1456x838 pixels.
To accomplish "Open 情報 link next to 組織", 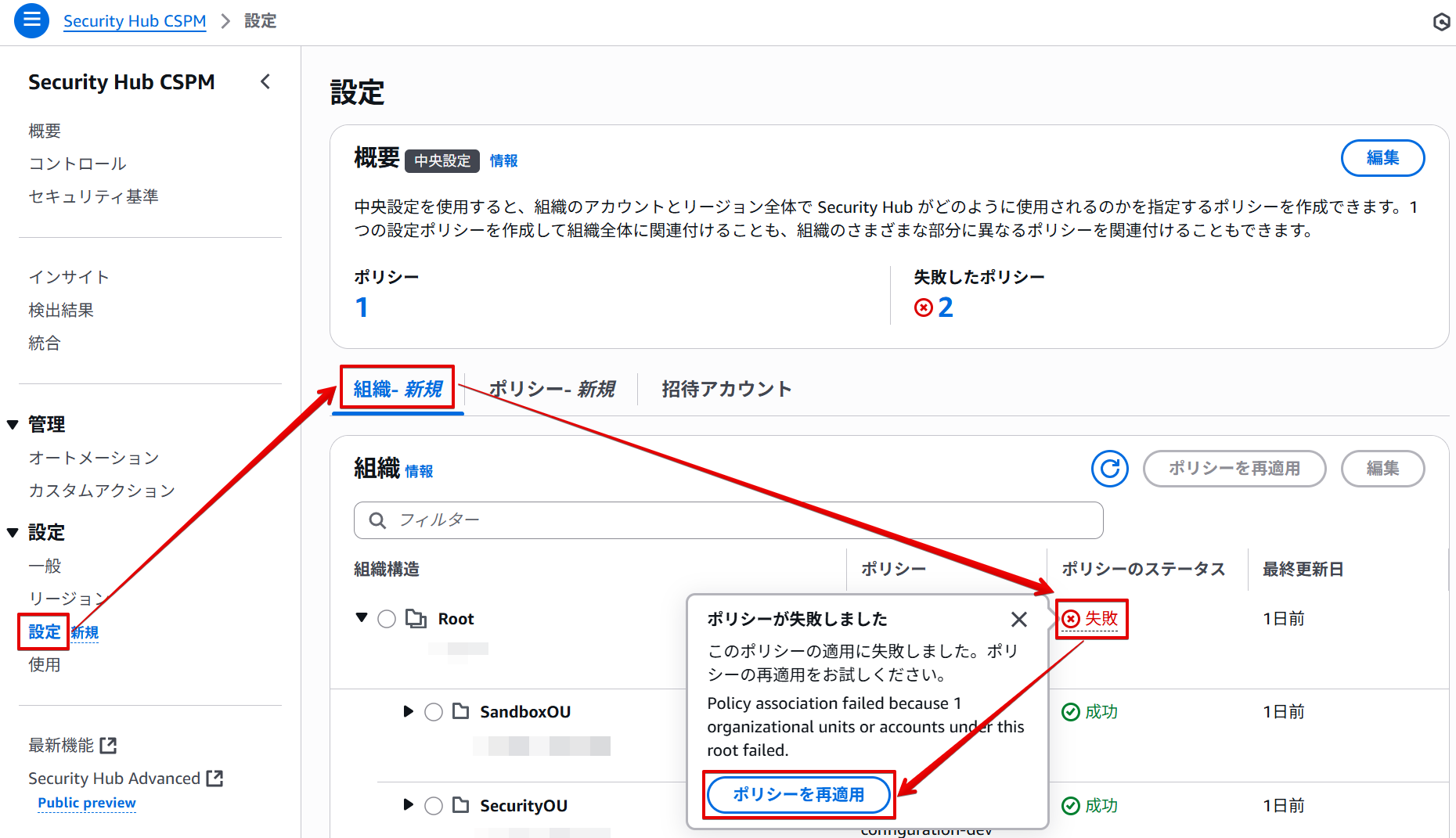I will pyautogui.click(x=419, y=471).
